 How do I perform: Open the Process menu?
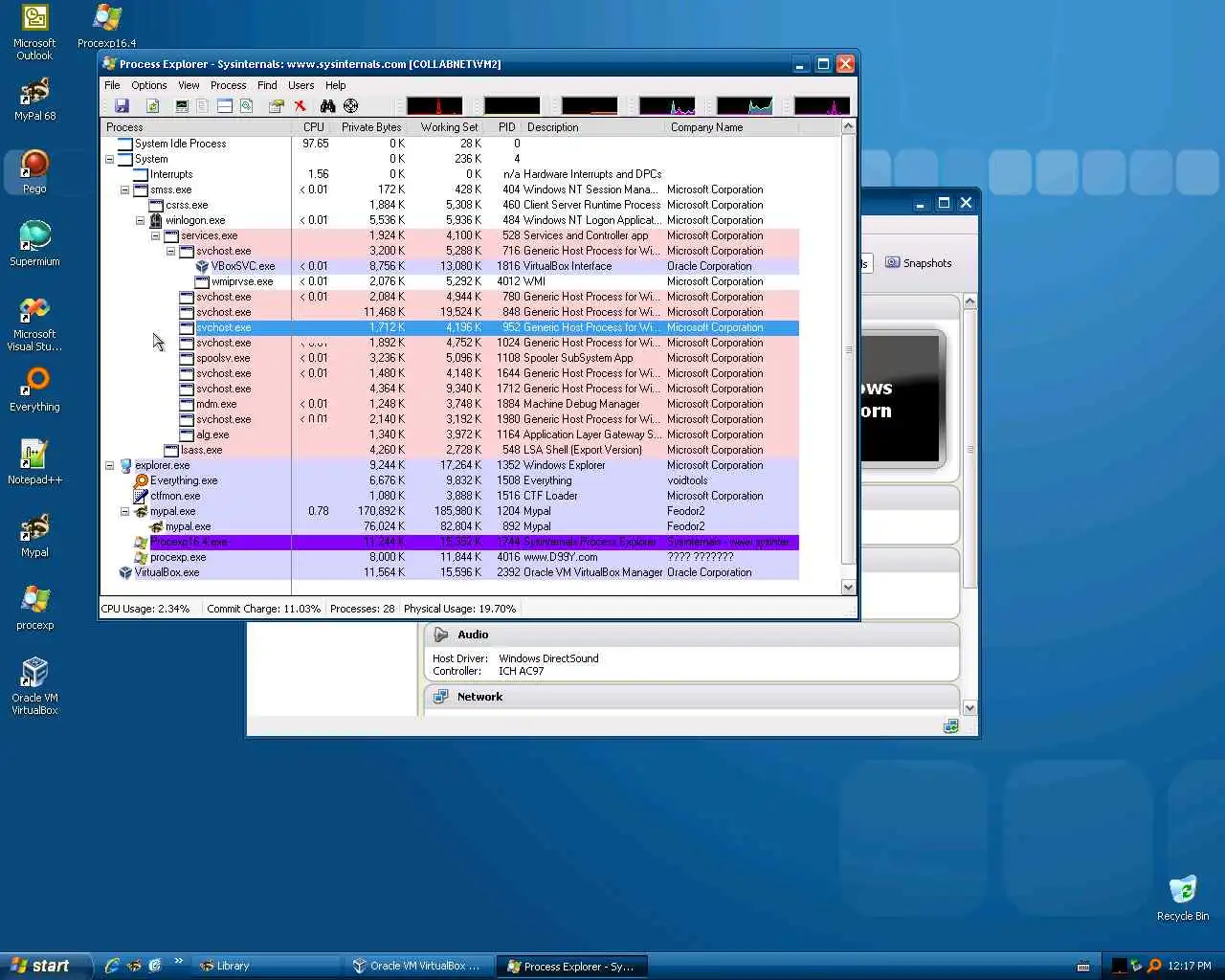click(x=229, y=85)
